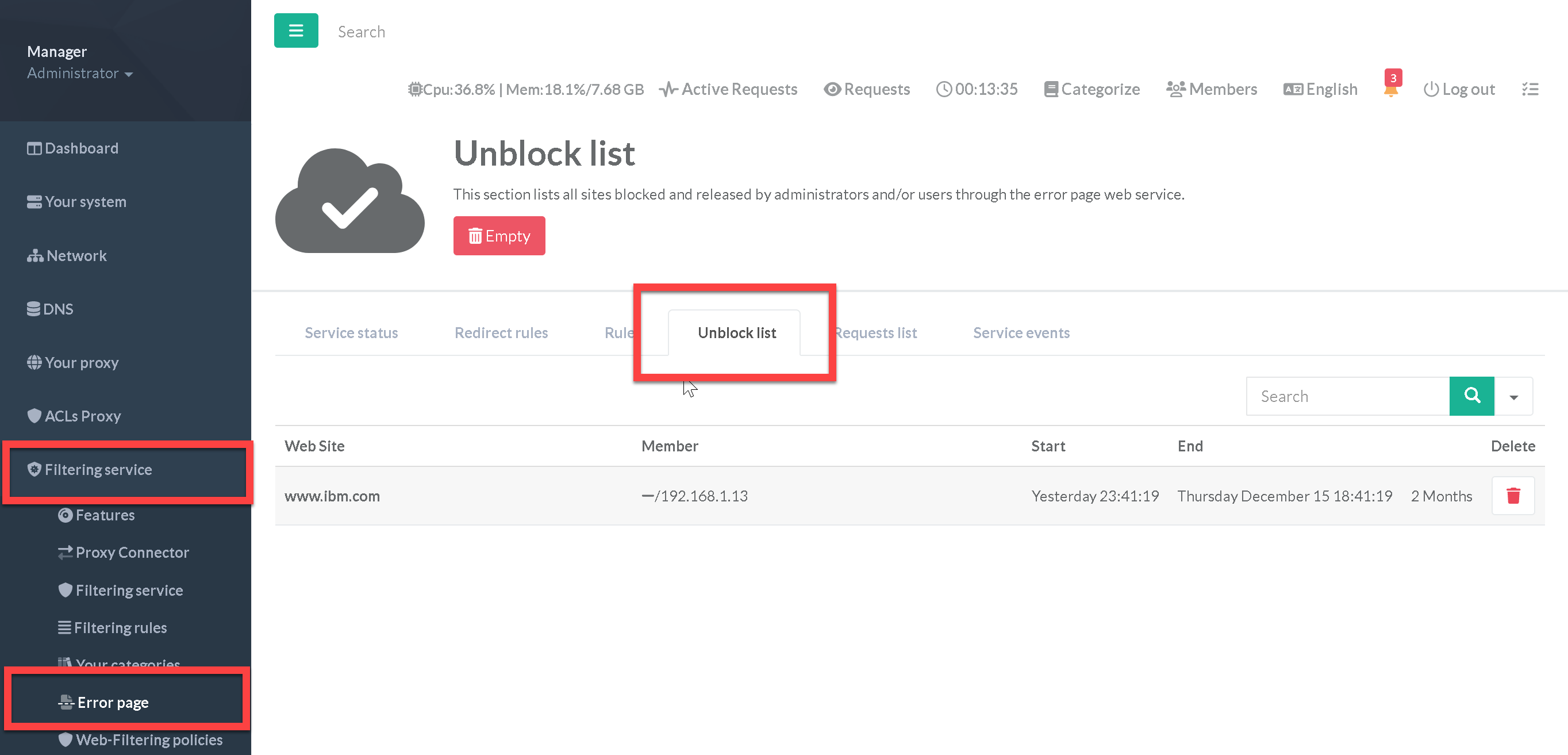Viewport: 1568px width, 755px height.
Task: Open the search options dropdown arrow
Action: 1513,396
